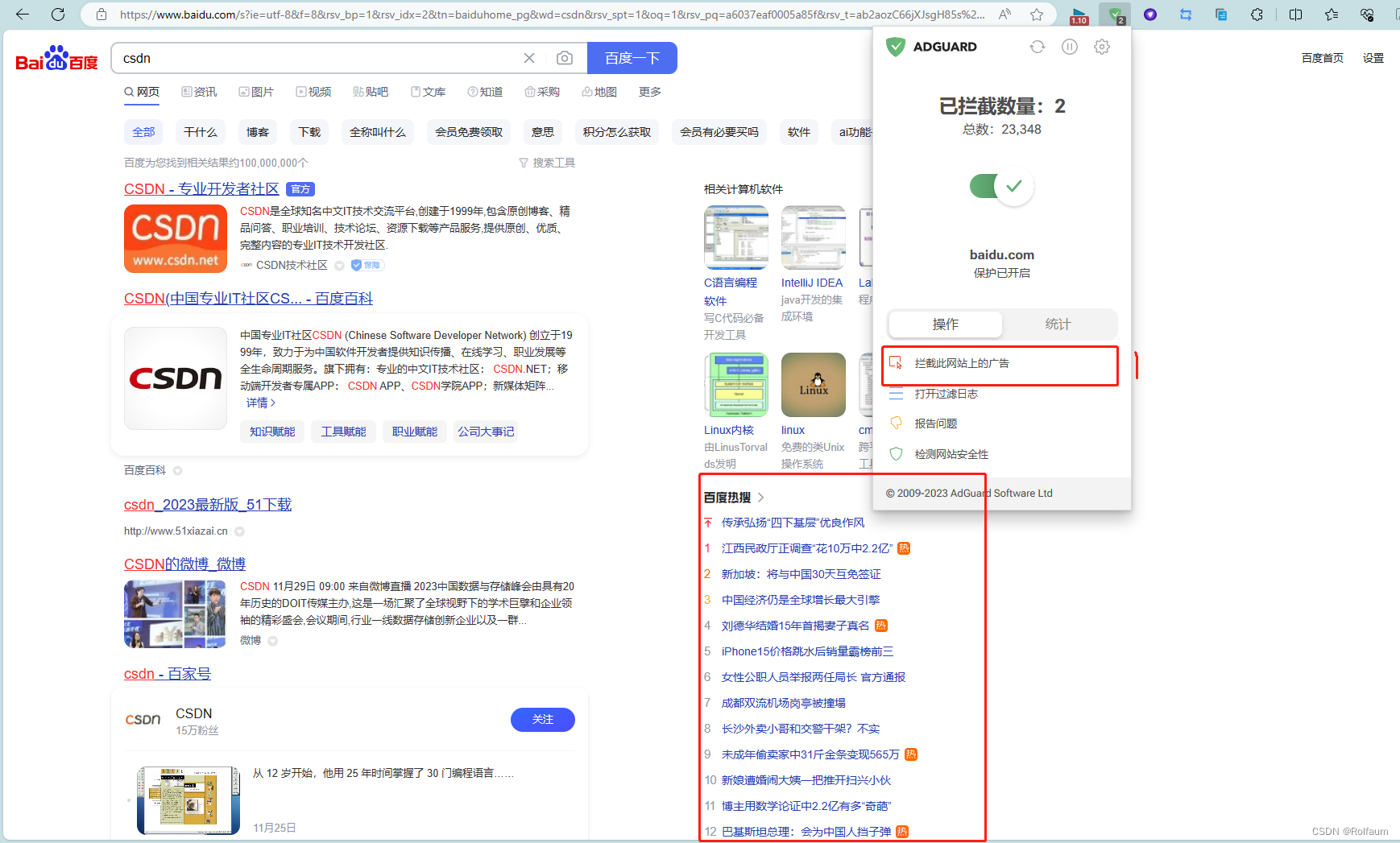
Task: Click the Baidu logo
Action: 56,59
